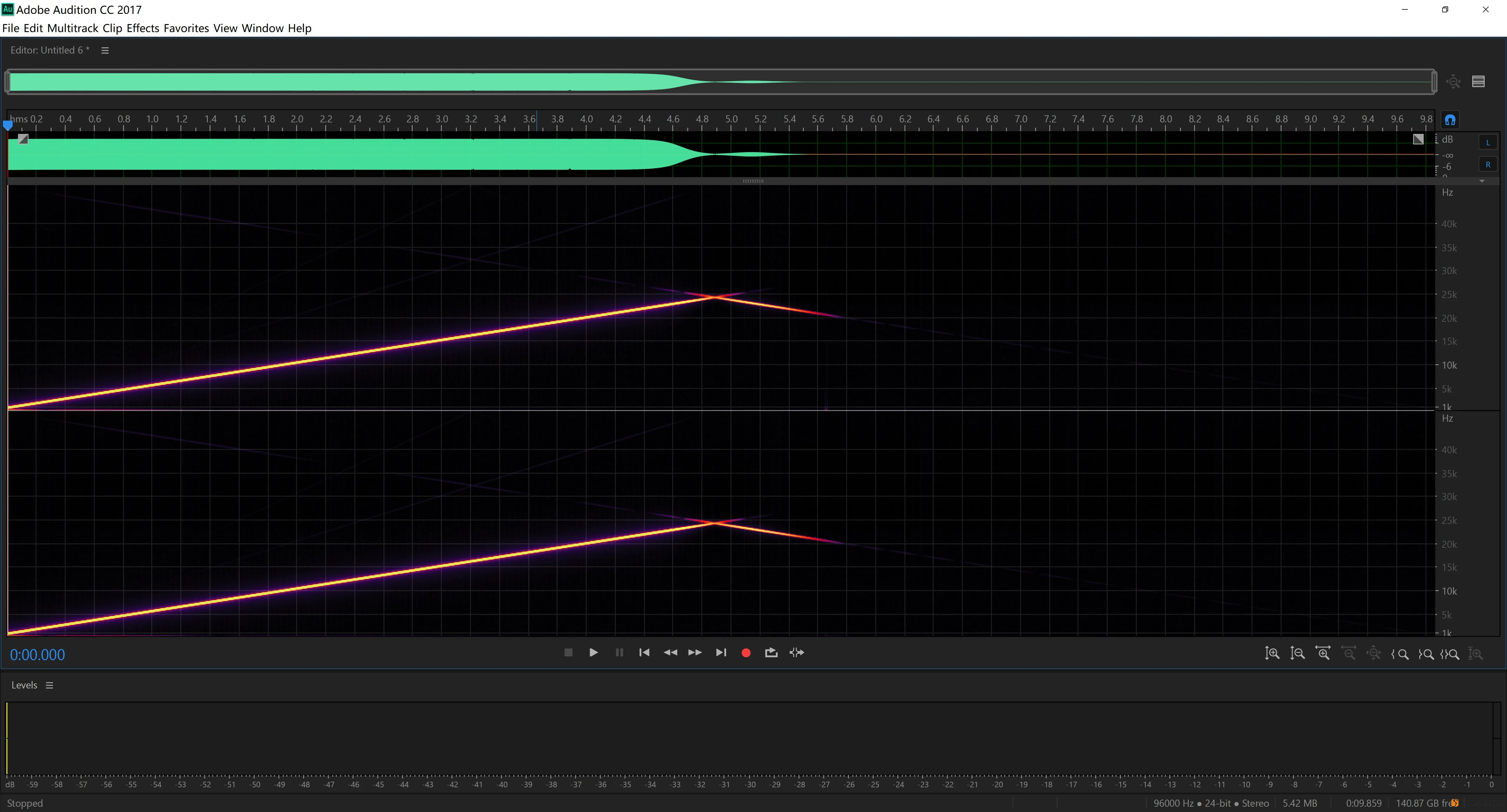
Task: Click the Stop playback button
Action: [x=567, y=653]
